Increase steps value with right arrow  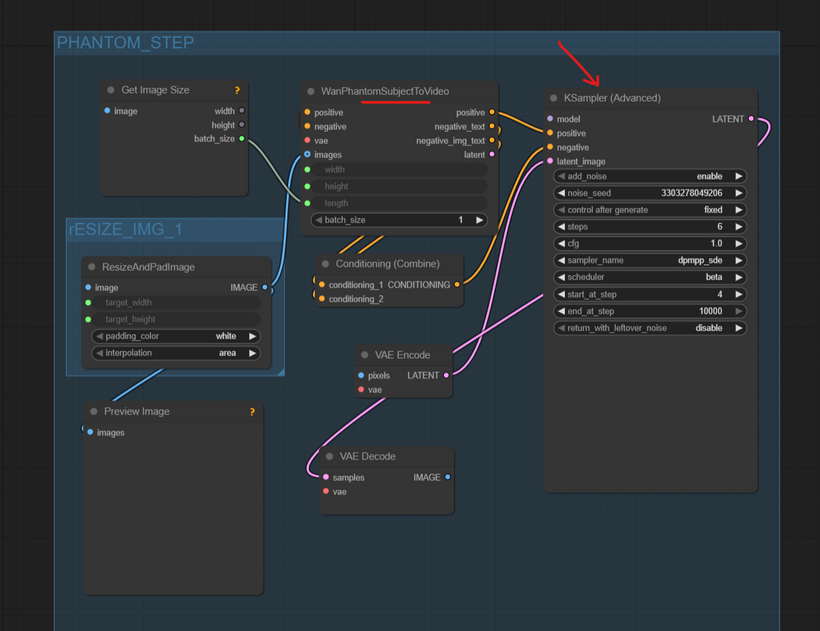click(x=739, y=227)
